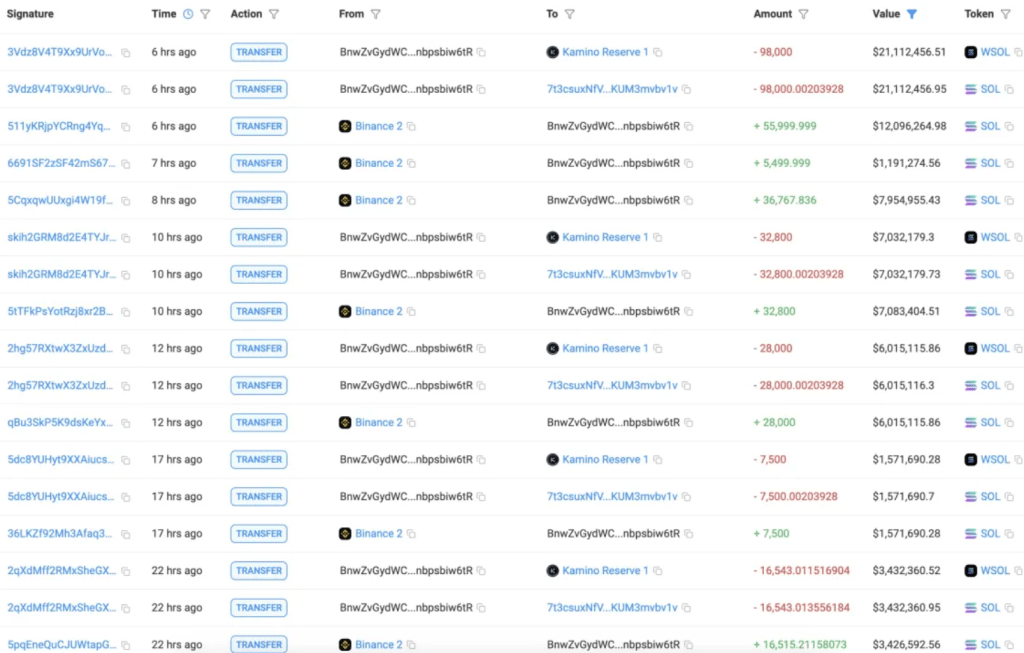Copy signature 511yKRjpYCRng4Yq with its copy icon
This screenshot has height=653, width=1024.
coord(125,127)
